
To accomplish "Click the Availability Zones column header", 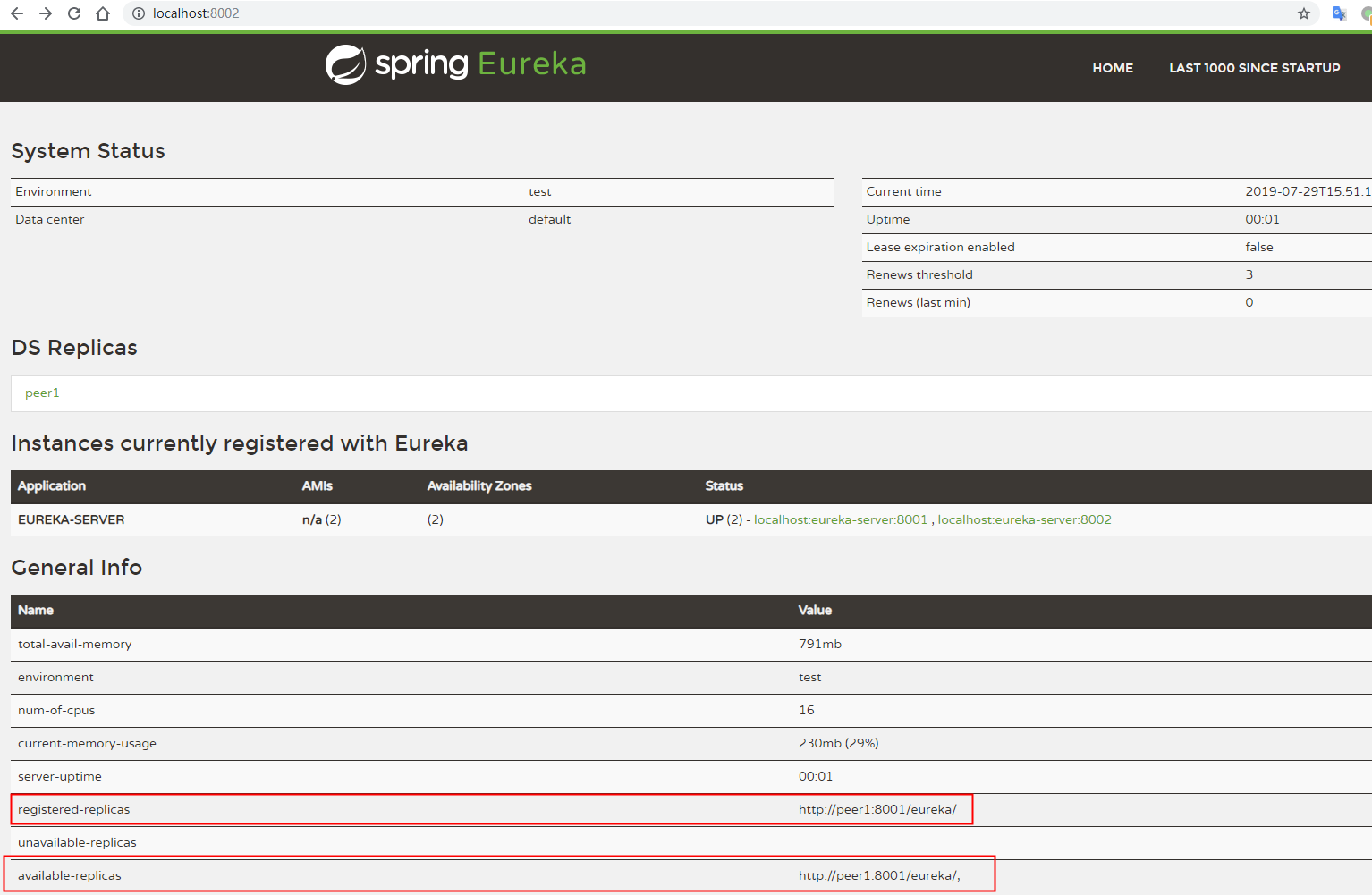I will [479, 485].
